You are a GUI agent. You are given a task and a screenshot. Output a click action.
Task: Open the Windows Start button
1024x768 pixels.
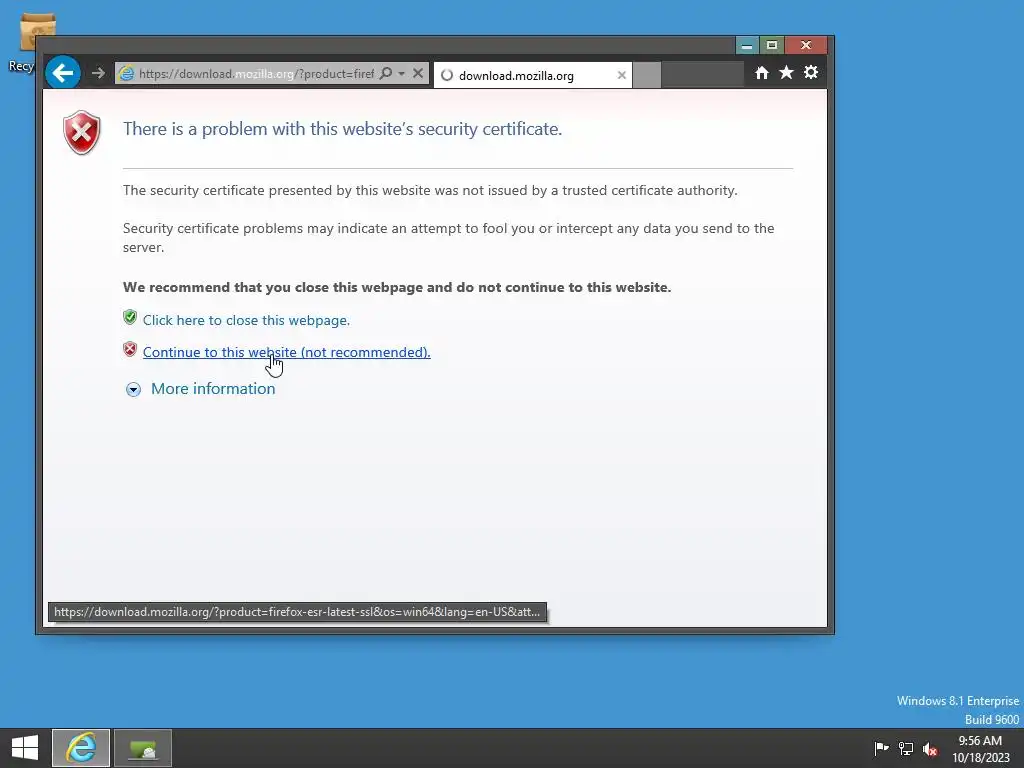25,748
